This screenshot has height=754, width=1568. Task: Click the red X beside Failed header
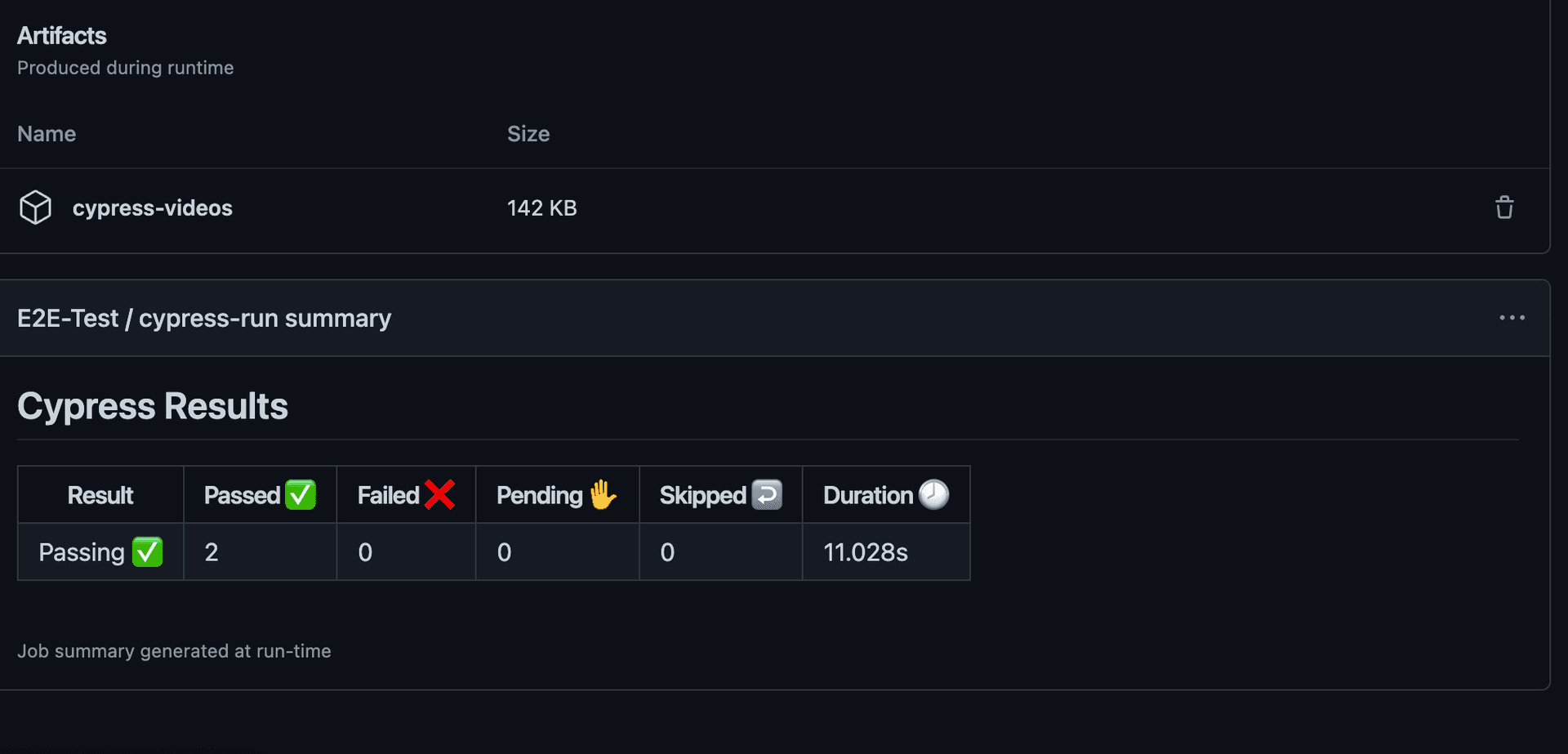tap(439, 495)
